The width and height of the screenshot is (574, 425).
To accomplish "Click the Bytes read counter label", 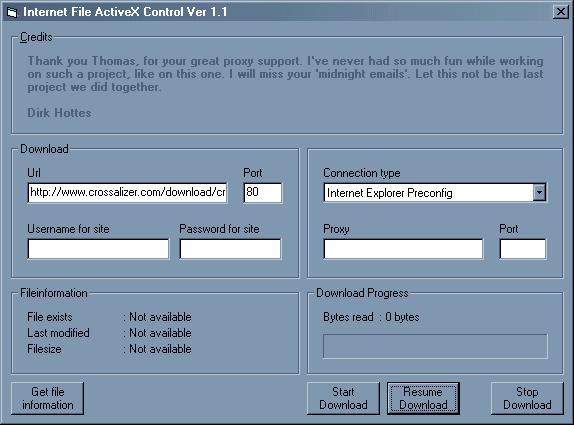I will 371,317.
